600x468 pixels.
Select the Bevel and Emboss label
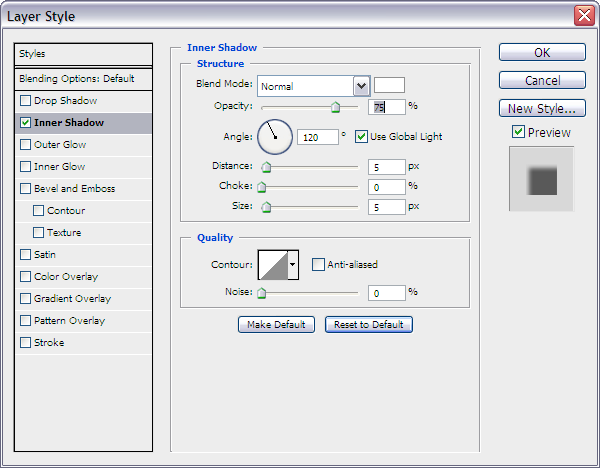click(x=75, y=189)
